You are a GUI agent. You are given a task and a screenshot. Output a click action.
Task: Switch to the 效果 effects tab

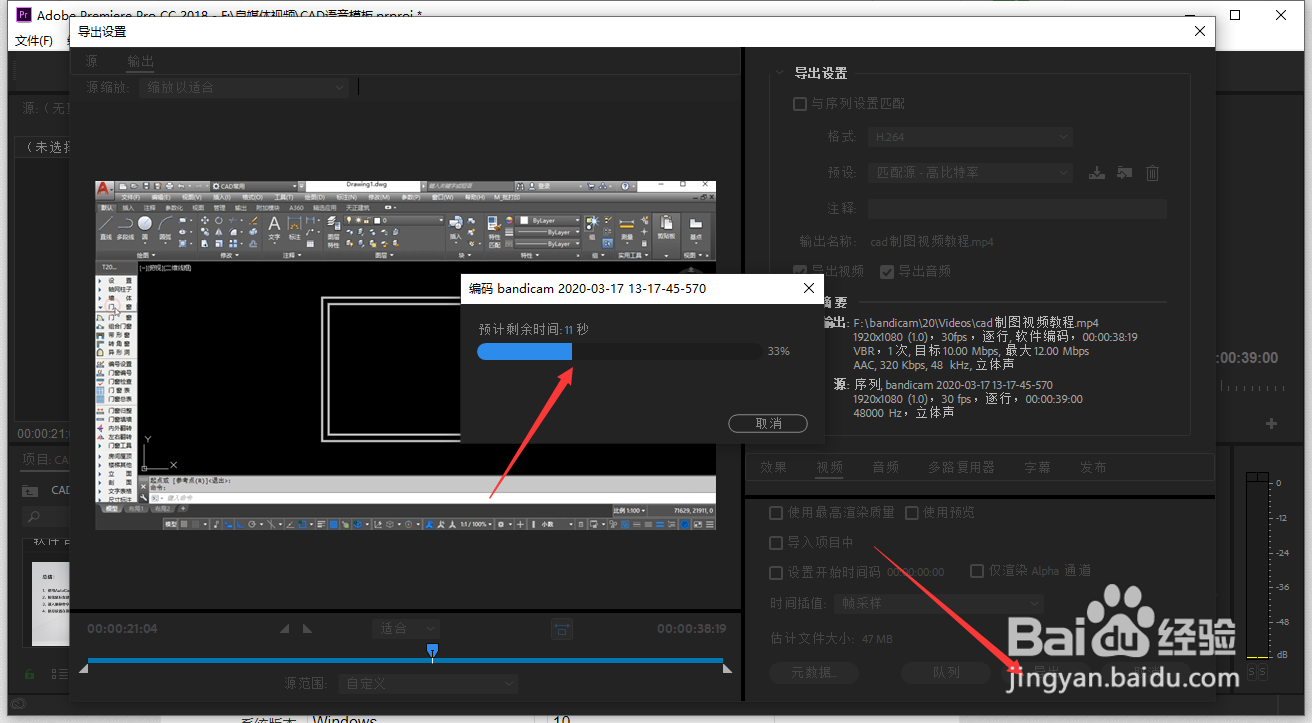click(774, 467)
